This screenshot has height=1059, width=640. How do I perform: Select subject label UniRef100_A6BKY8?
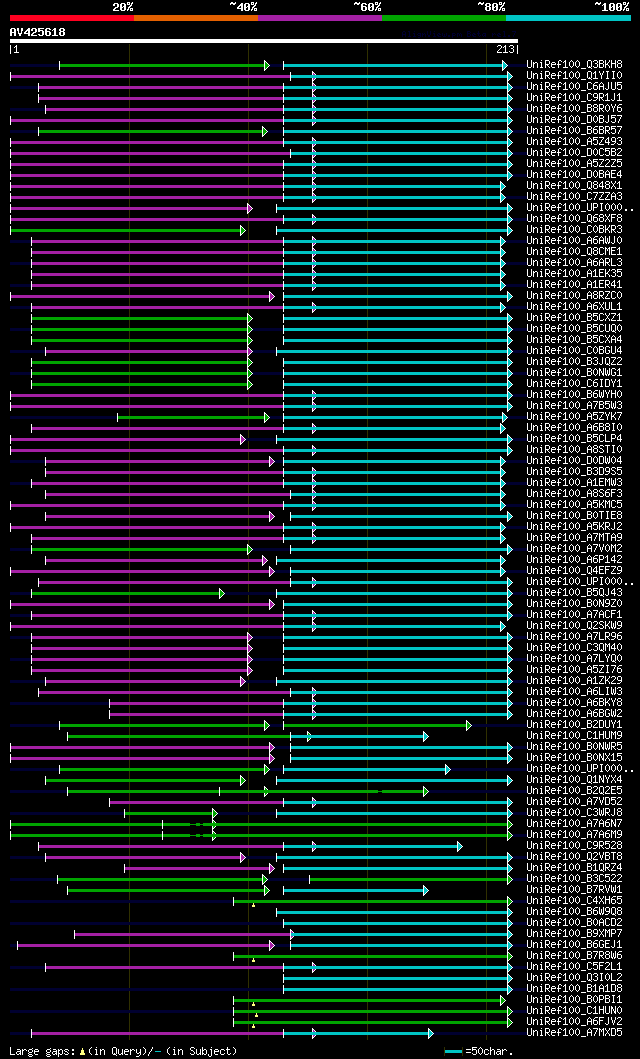pyautogui.click(x=575, y=702)
